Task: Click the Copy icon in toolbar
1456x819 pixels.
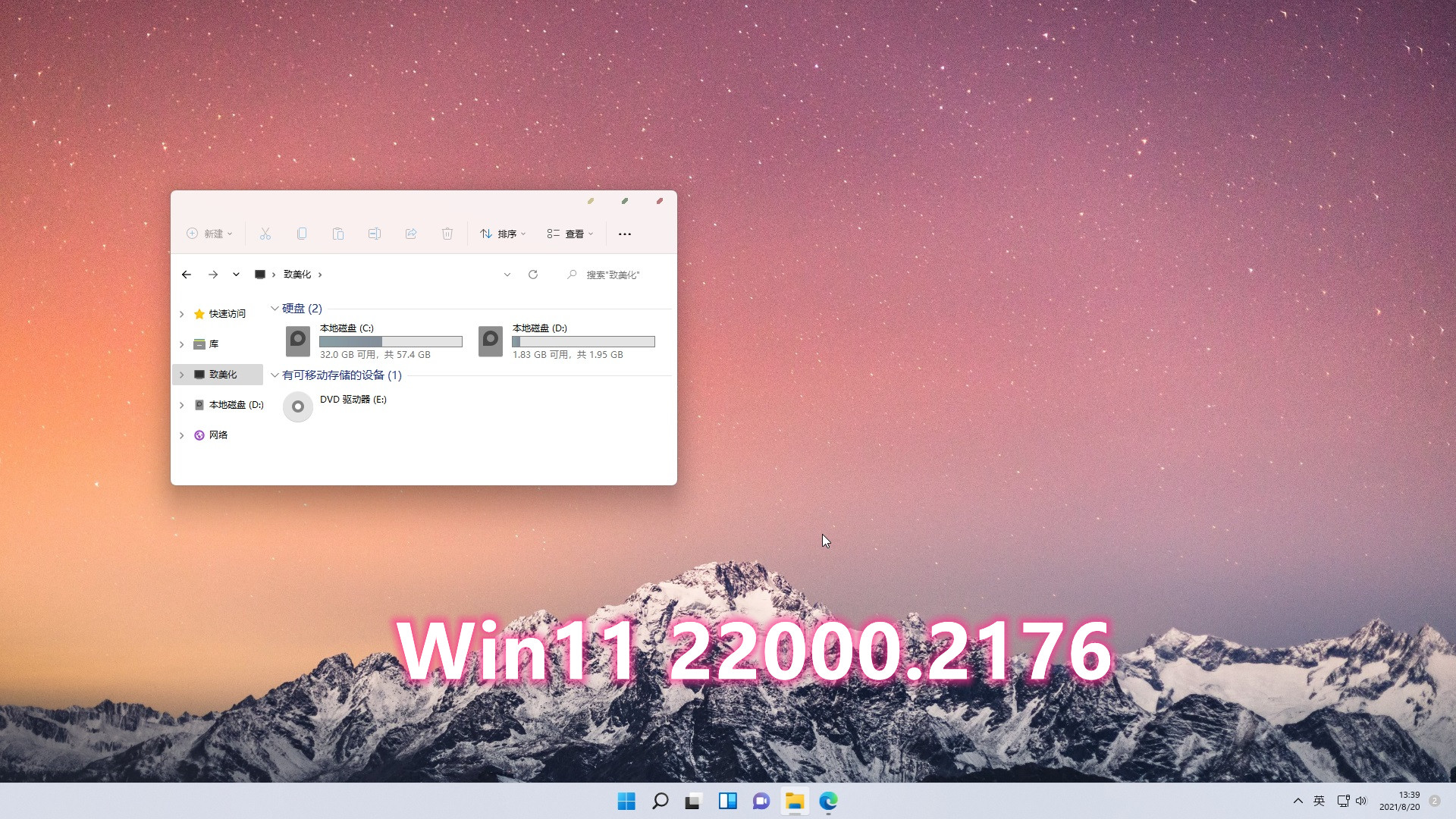Action: click(x=302, y=234)
